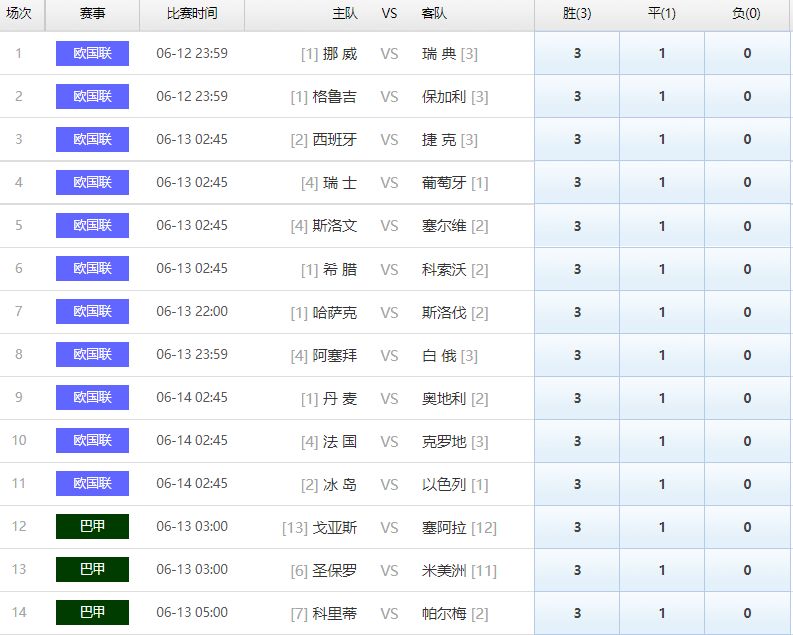This screenshot has width=793, height=635.
Task: Open away team 葡萄牙 page
Action: [x=444, y=183]
